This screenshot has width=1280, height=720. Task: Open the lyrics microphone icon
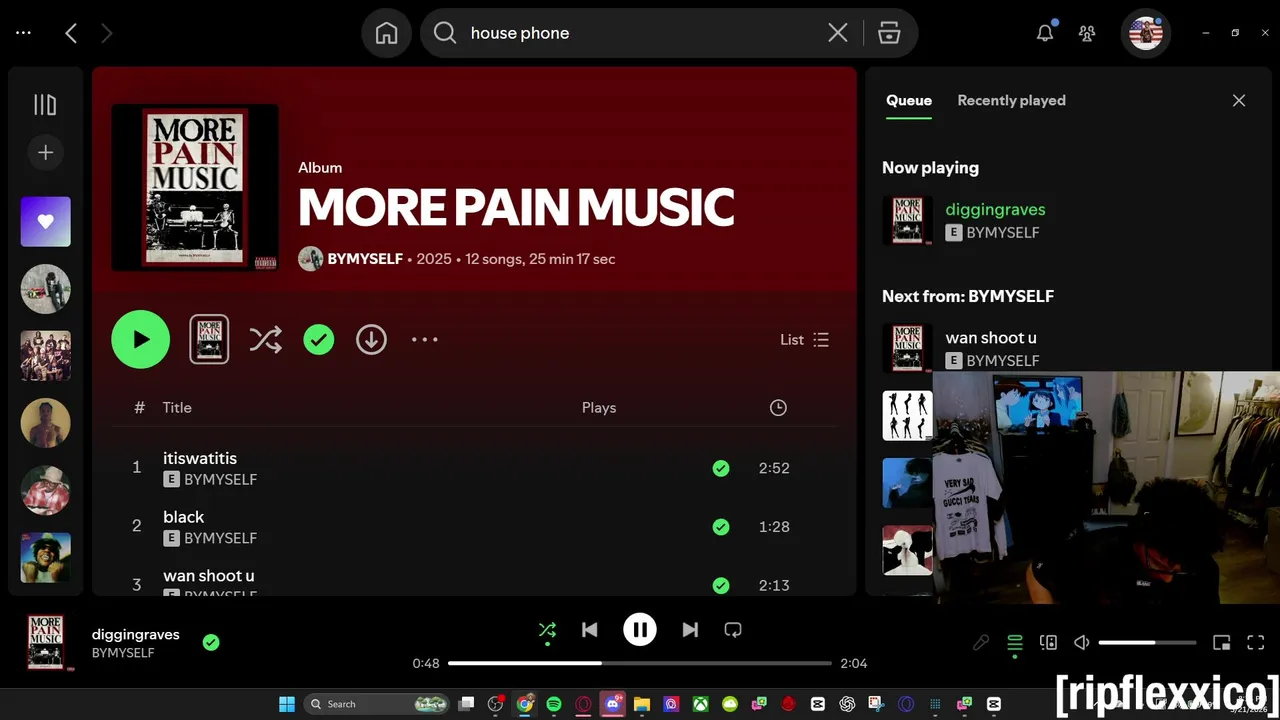(x=981, y=643)
